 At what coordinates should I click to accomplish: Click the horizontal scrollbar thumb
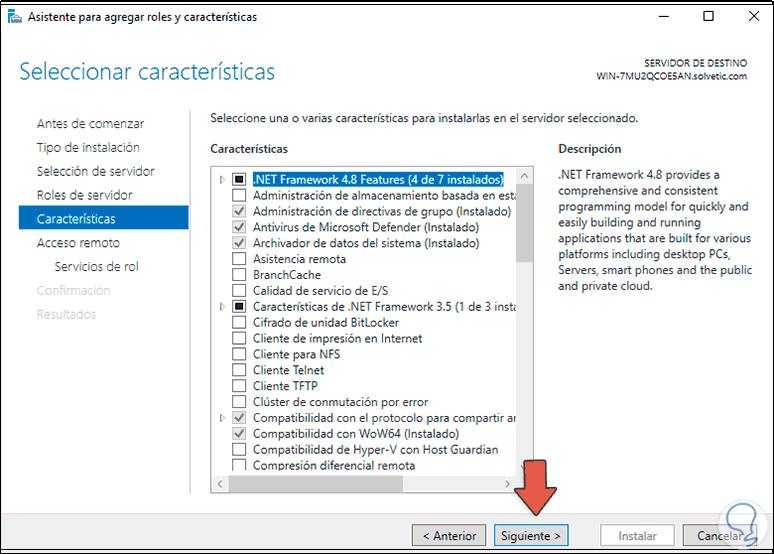pyautogui.click(x=315, y=484)
